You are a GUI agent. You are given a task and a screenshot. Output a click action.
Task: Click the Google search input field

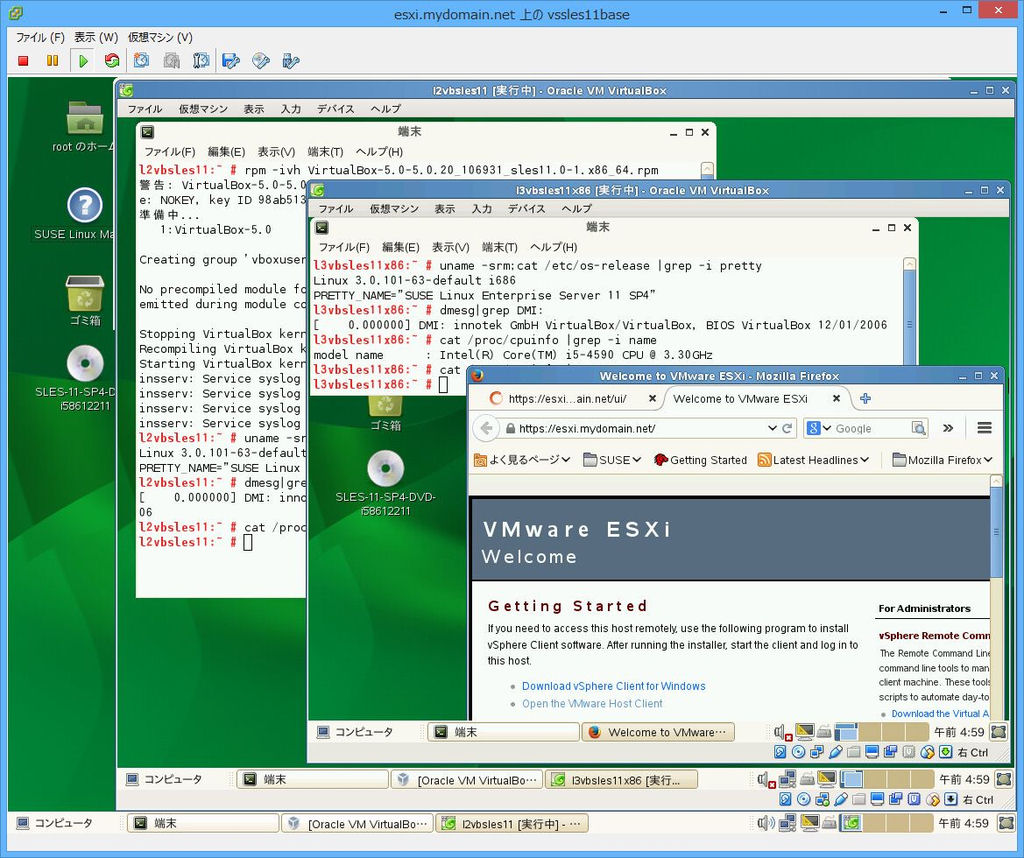click(871, 428)
